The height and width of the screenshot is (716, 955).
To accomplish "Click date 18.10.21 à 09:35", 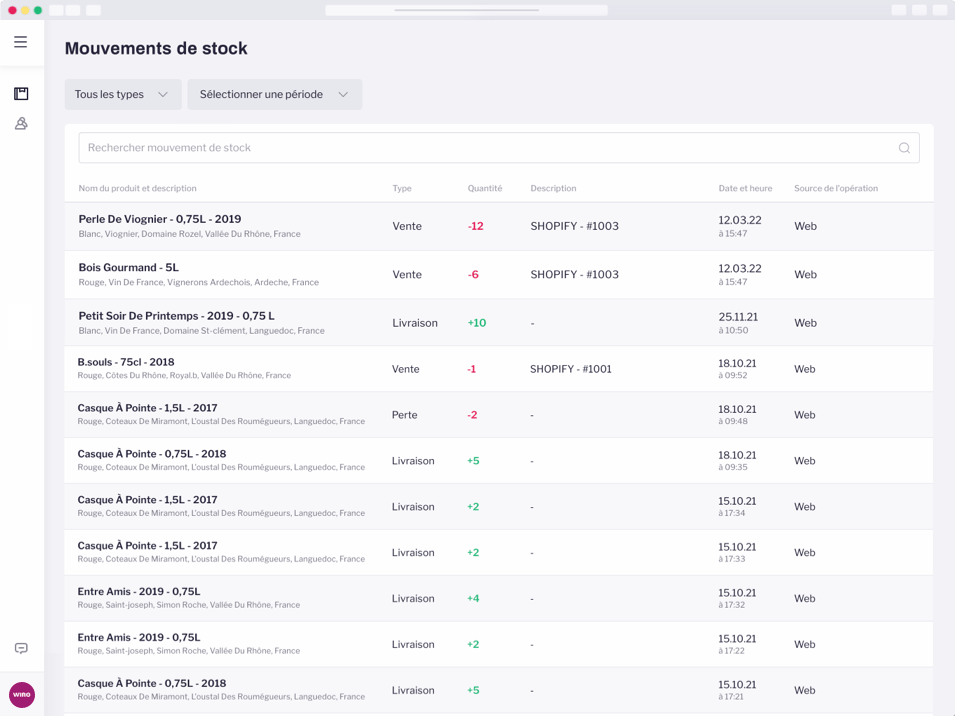I will pyautogui.click(x=737, y=461).
